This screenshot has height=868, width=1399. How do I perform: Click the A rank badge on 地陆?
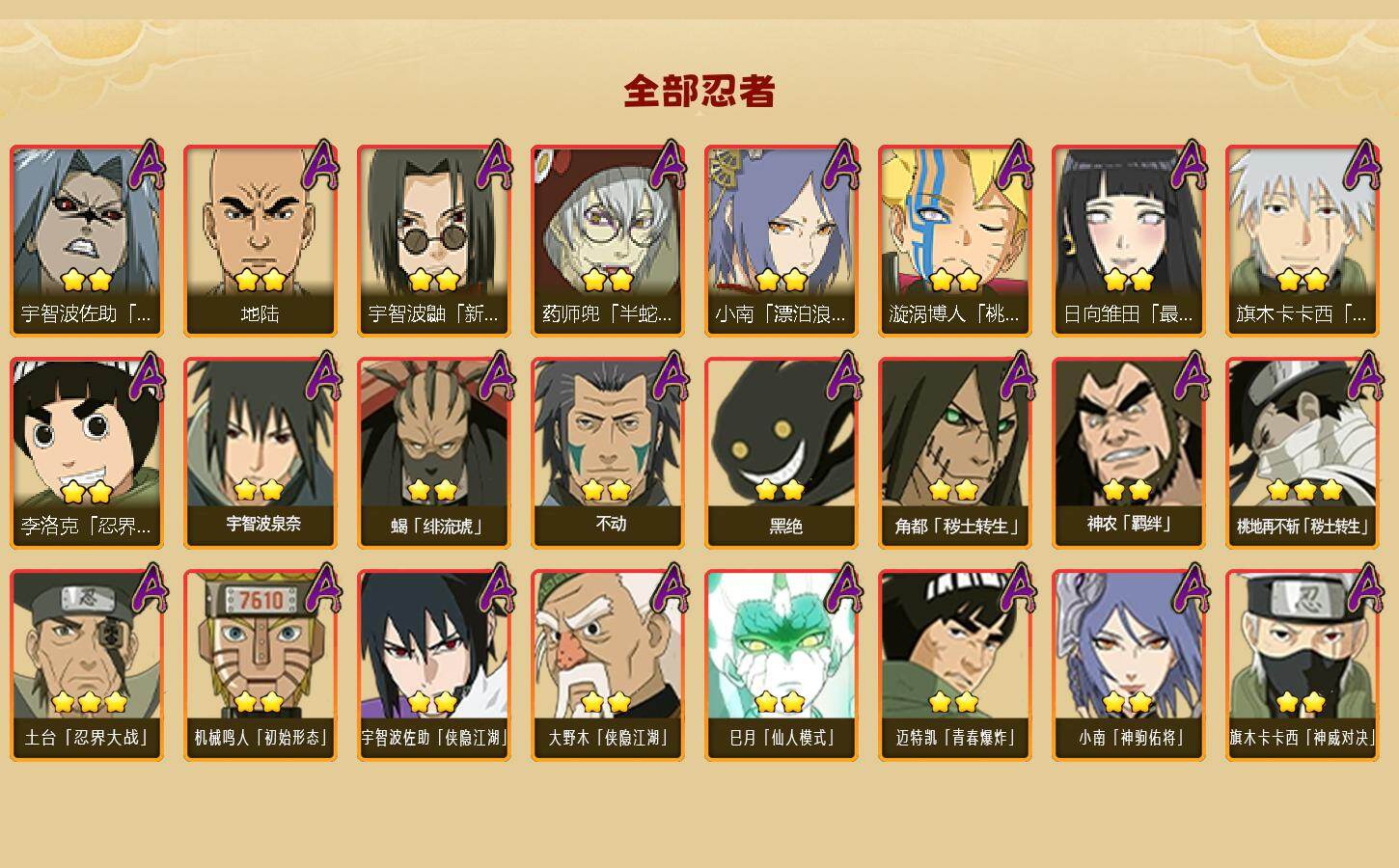(x=322, y=166)
